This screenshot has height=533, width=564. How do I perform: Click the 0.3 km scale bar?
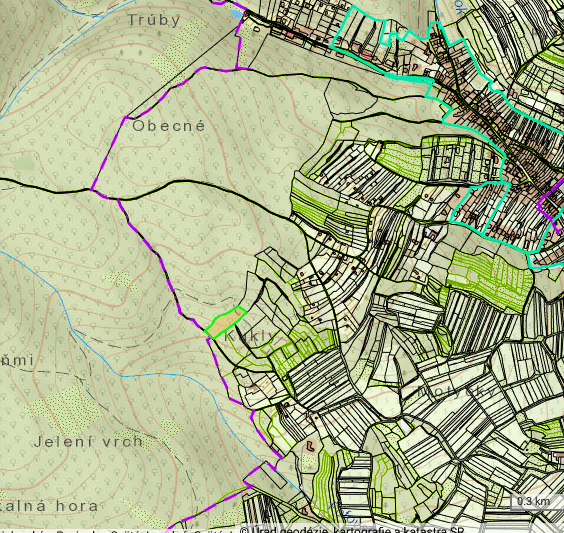pyautogui.click(x=533, y=501)
